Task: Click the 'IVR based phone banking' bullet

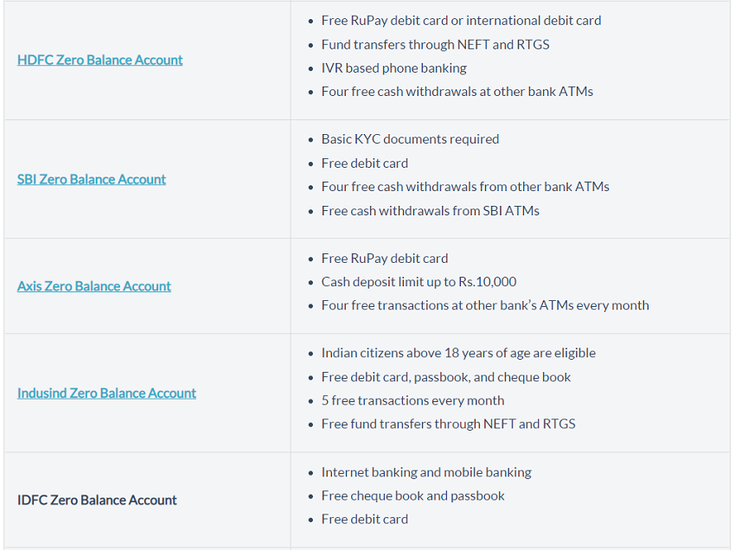Action: coord(393,68)
